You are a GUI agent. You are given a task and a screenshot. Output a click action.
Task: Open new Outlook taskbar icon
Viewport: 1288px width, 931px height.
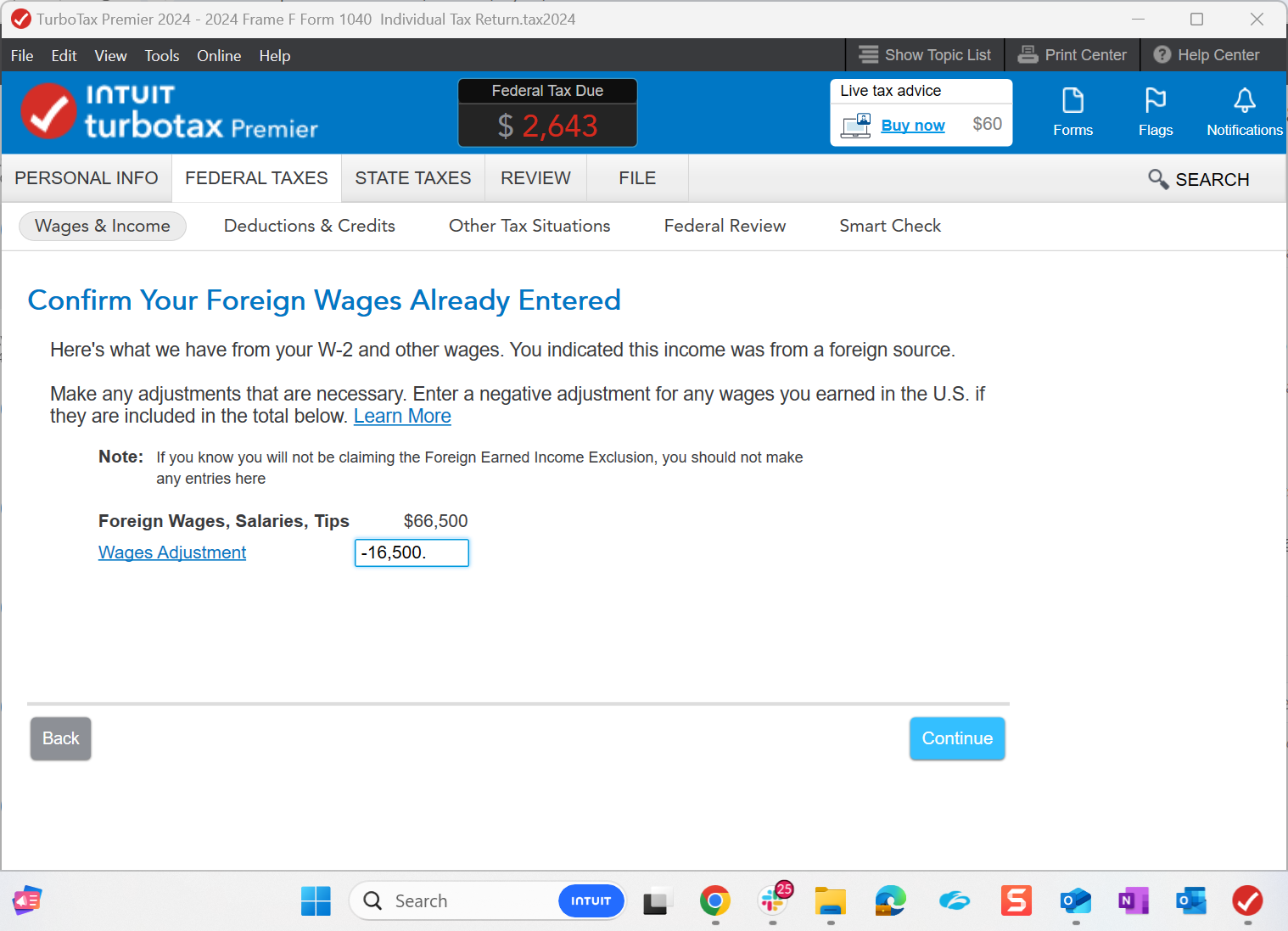pyautogui.click(x=1075, y=900)
